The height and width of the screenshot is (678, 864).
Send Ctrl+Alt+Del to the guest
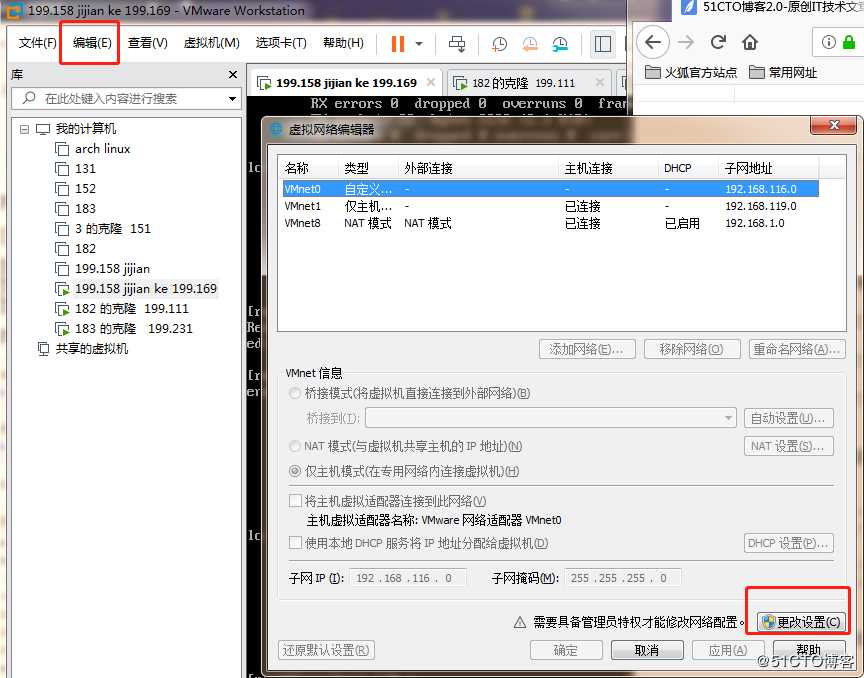(x=457, y=43)
